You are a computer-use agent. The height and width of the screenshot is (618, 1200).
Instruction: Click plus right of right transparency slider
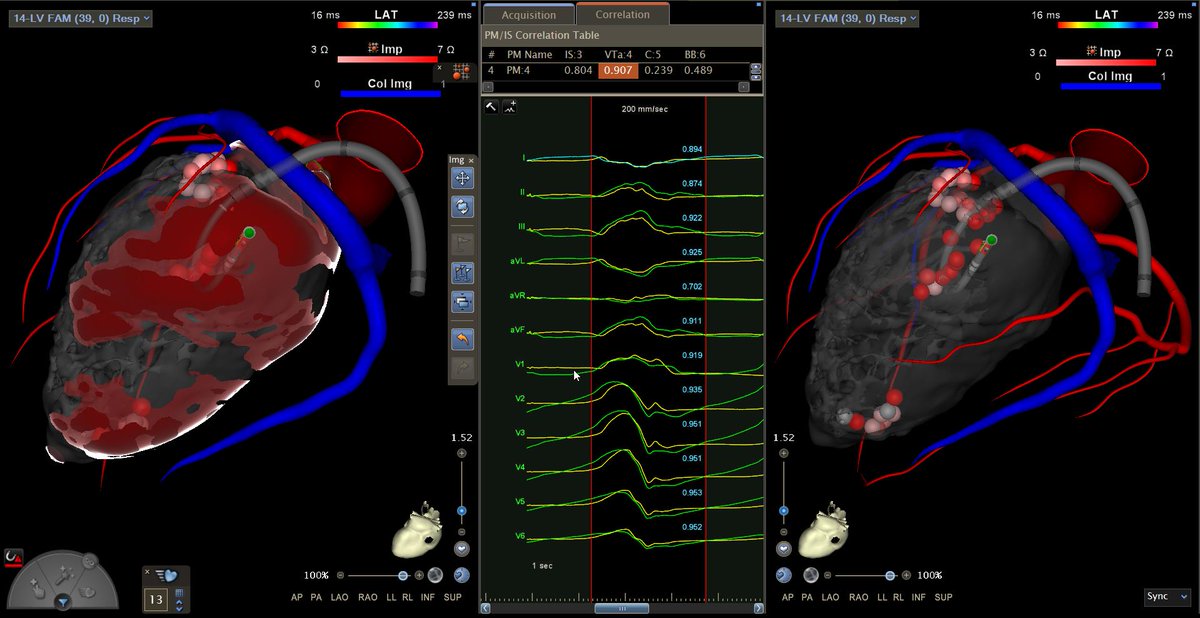906,575
